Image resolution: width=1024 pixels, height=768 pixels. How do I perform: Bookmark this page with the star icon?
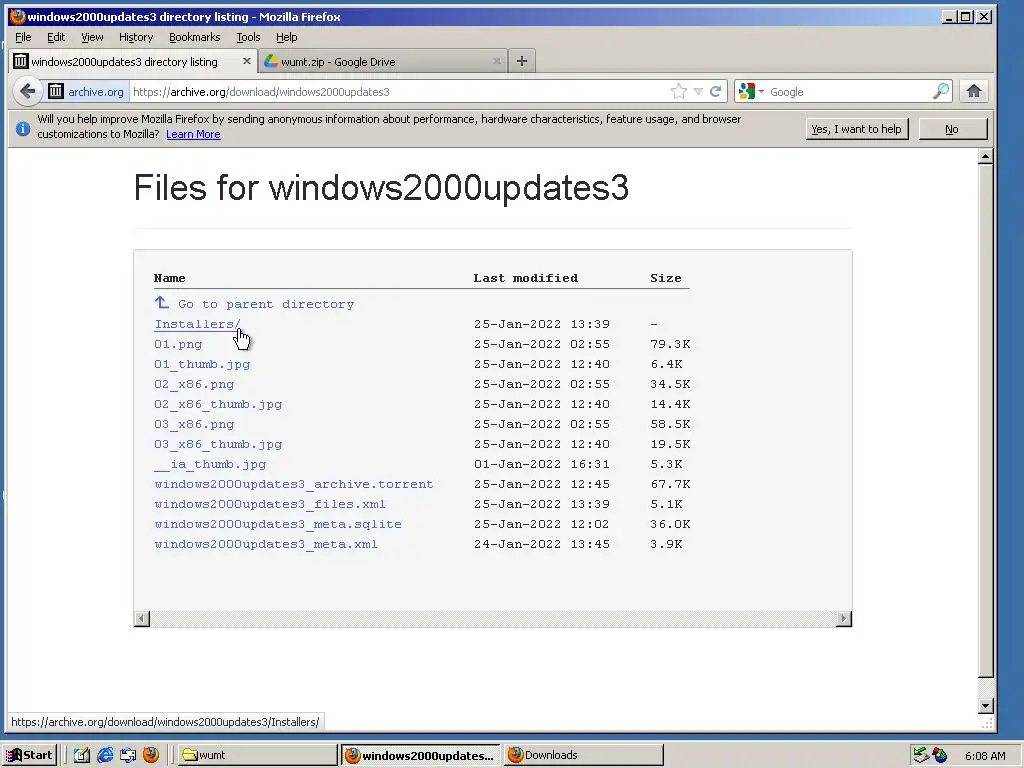[679, 91]
